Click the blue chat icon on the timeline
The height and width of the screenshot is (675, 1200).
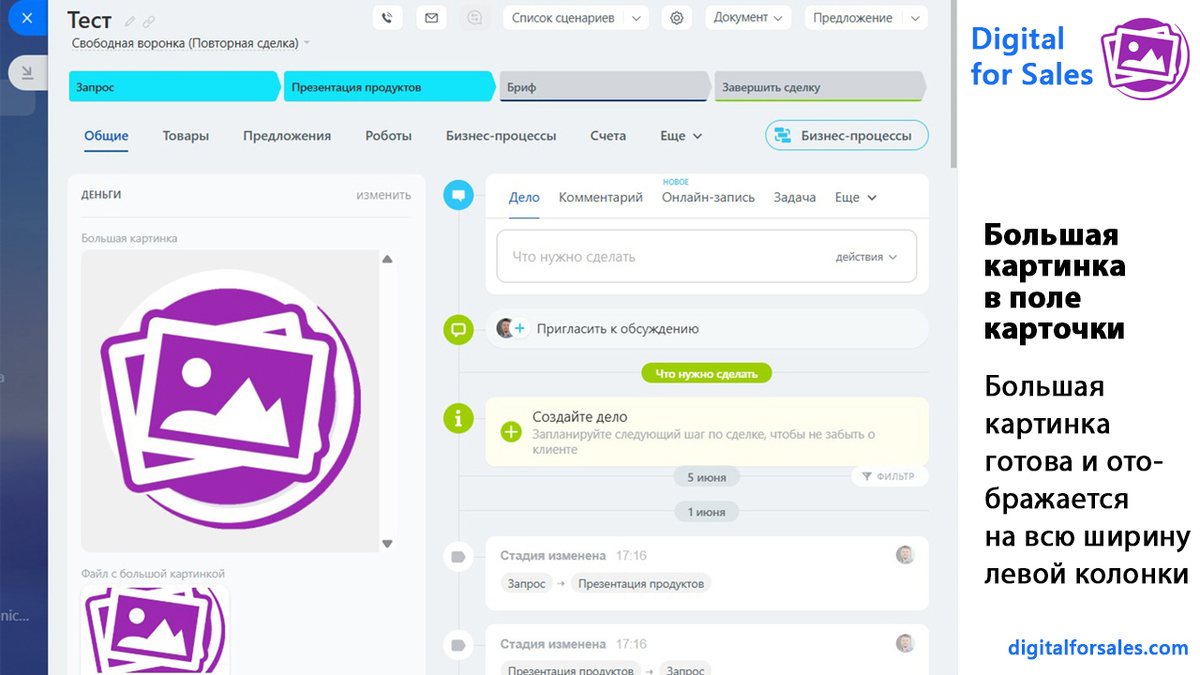click(459, 194)
